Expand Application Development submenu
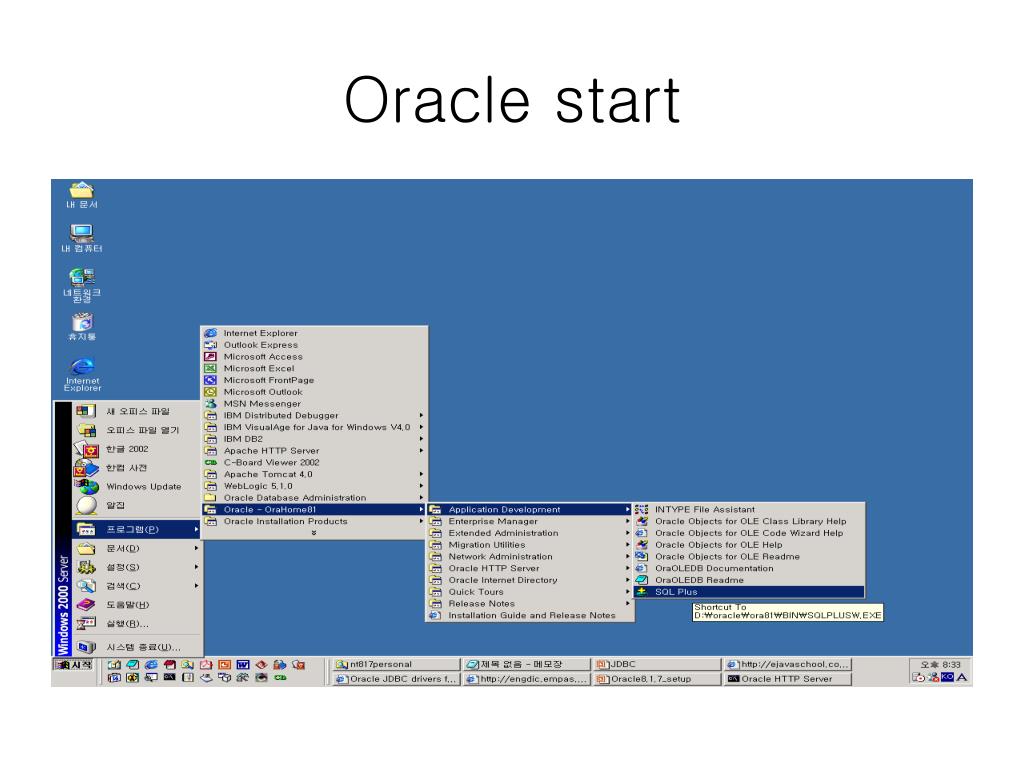1024x768 pixels. (x=530, y=509)
